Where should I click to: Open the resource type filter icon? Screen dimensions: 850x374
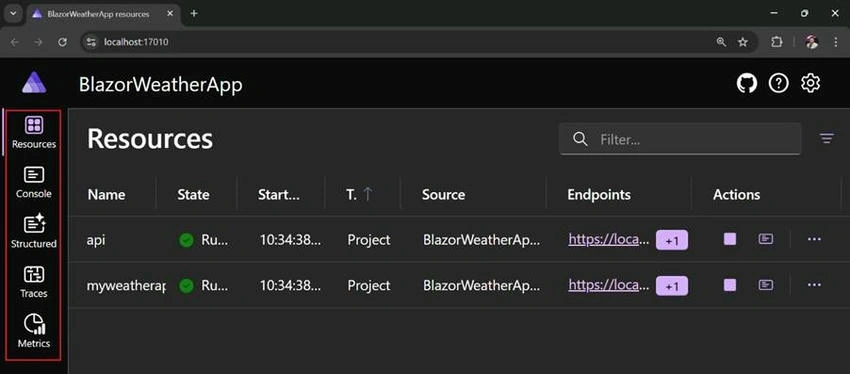point(826,139)
